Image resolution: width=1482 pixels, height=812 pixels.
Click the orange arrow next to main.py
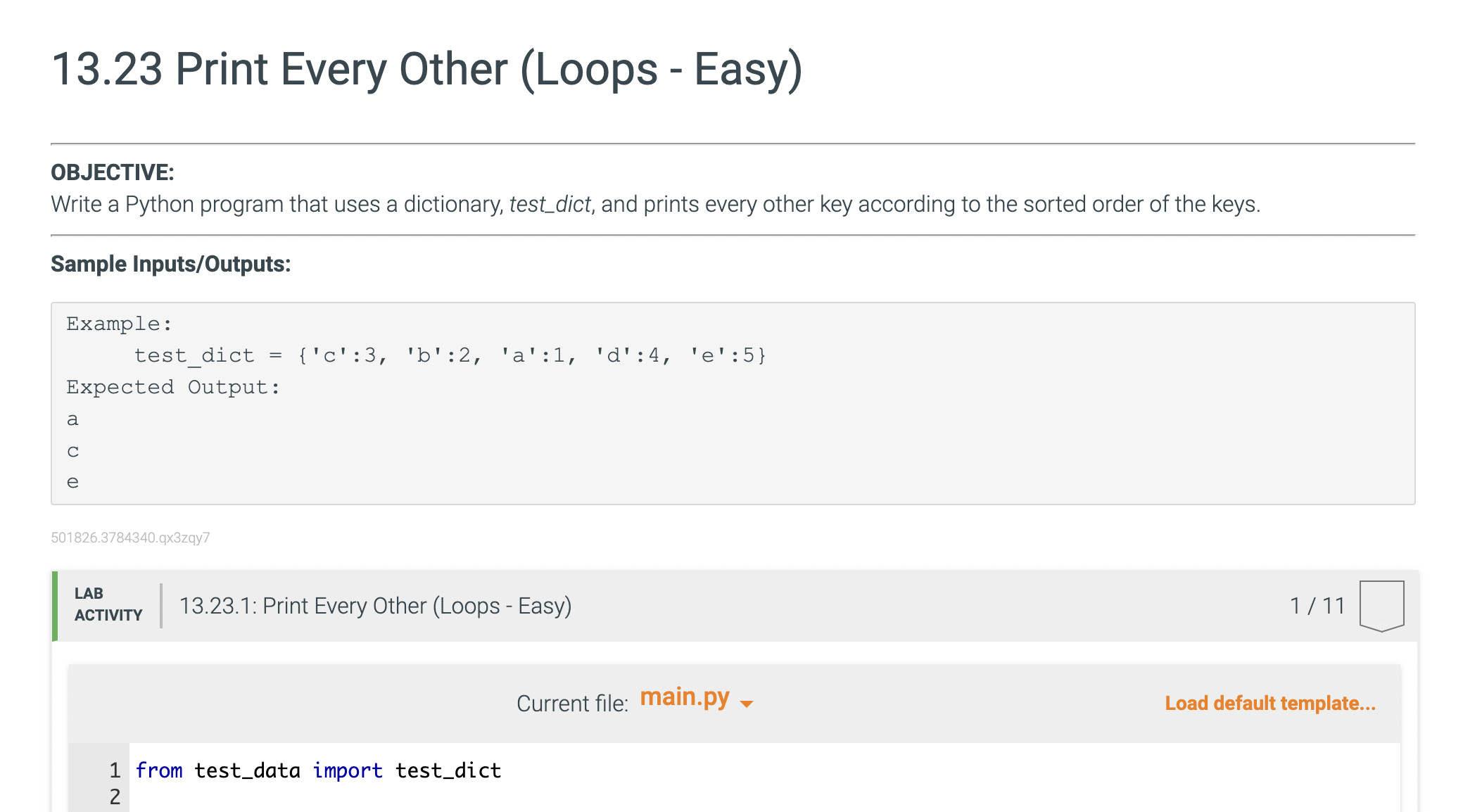click(x=747, y=704)
